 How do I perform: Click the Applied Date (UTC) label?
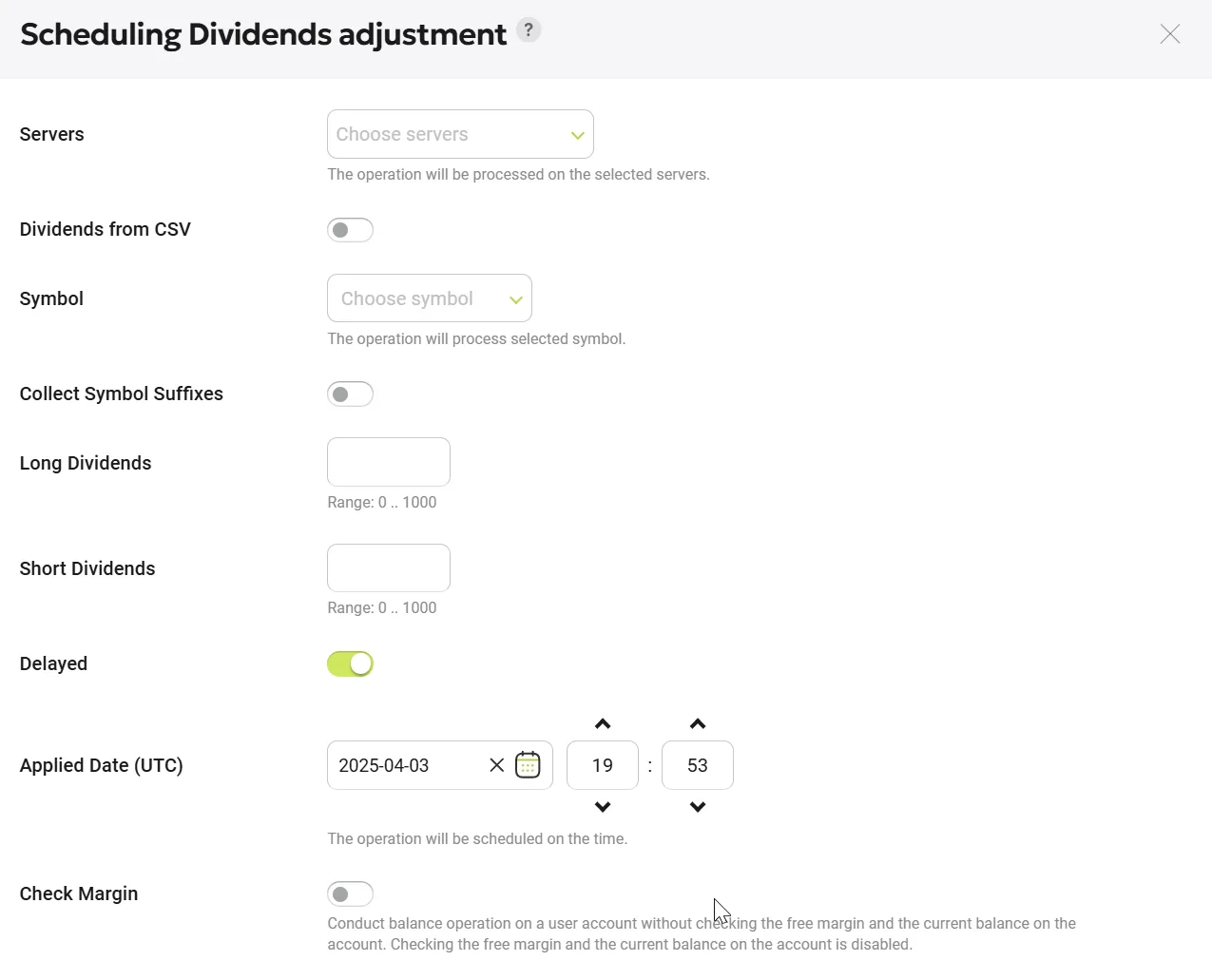coord(101,765)
